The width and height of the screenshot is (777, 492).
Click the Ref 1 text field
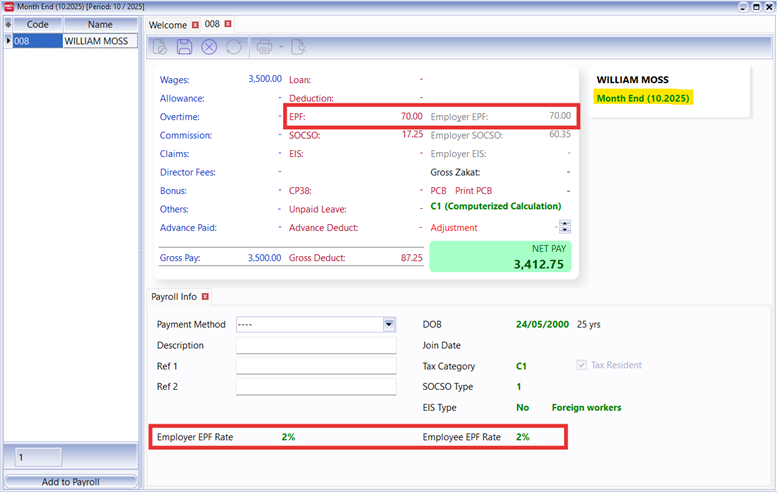(316, 366)
